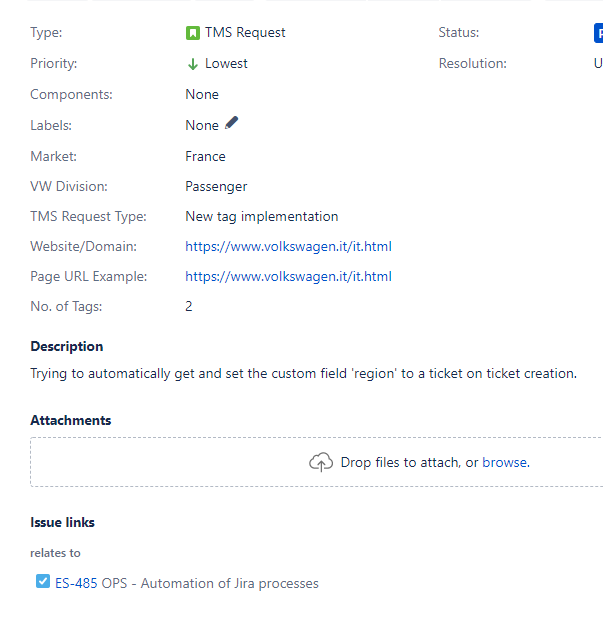Screen dimensions: 603x629
Task: Click the 'Priority:' field label
Action: 54,63
